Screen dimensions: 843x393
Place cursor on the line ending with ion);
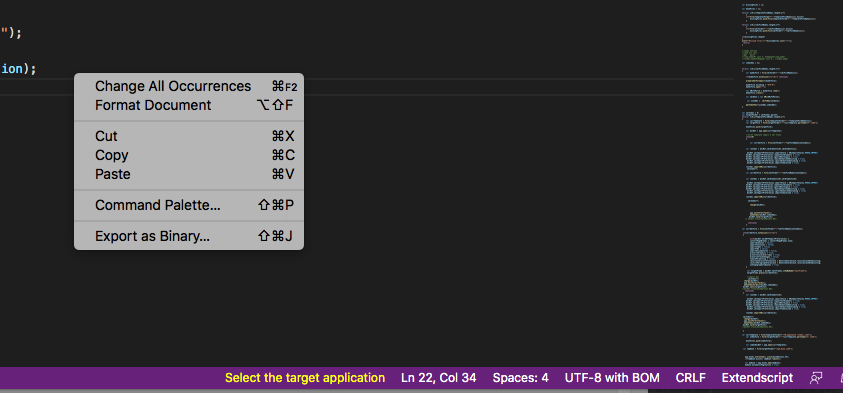pos(18,69)
